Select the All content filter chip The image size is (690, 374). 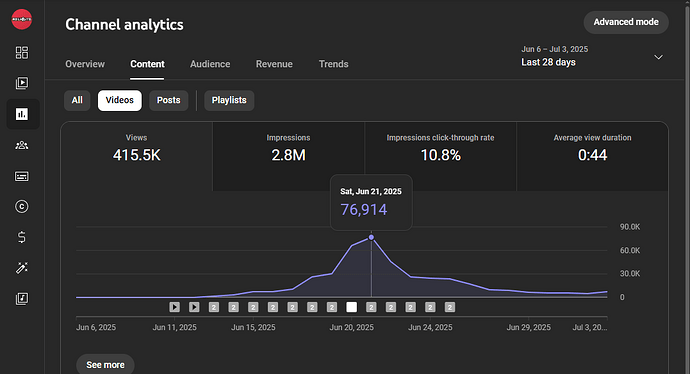77,100
